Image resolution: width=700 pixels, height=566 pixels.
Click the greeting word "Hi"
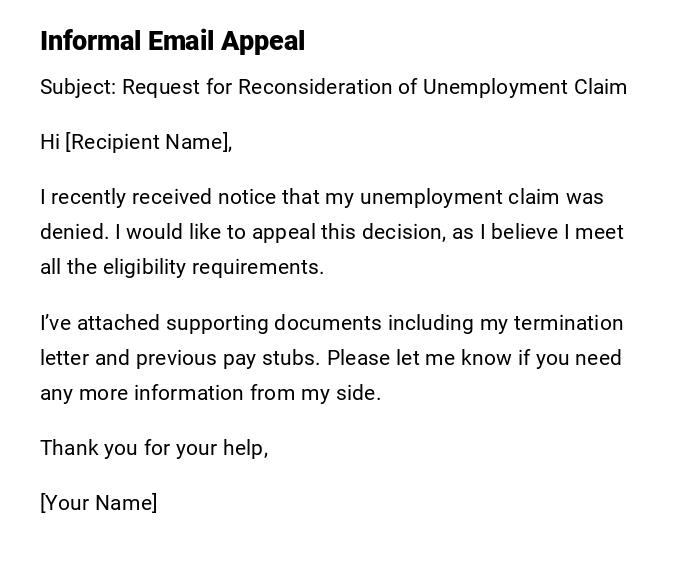(x=50, y=142)
